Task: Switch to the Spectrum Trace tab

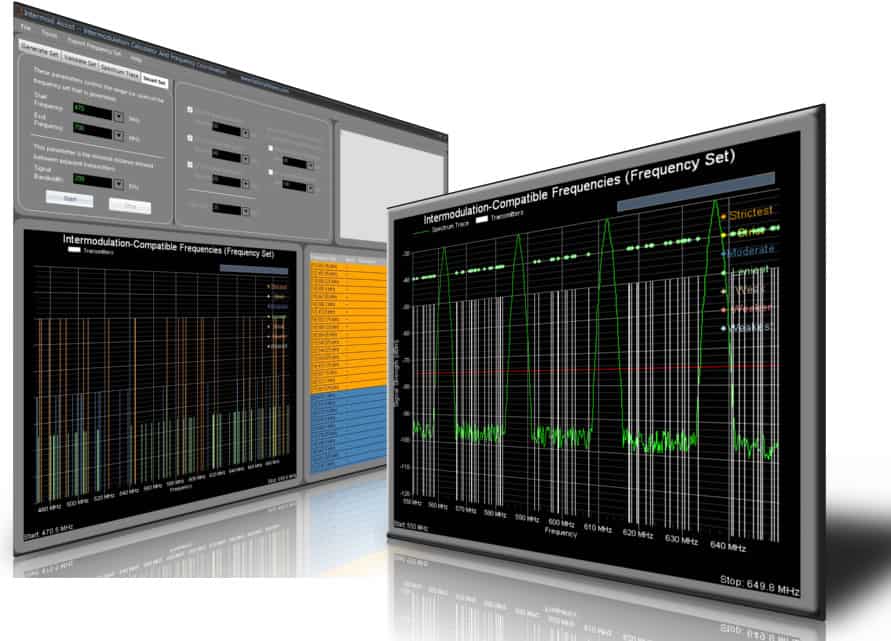Action: pos(120,72)
